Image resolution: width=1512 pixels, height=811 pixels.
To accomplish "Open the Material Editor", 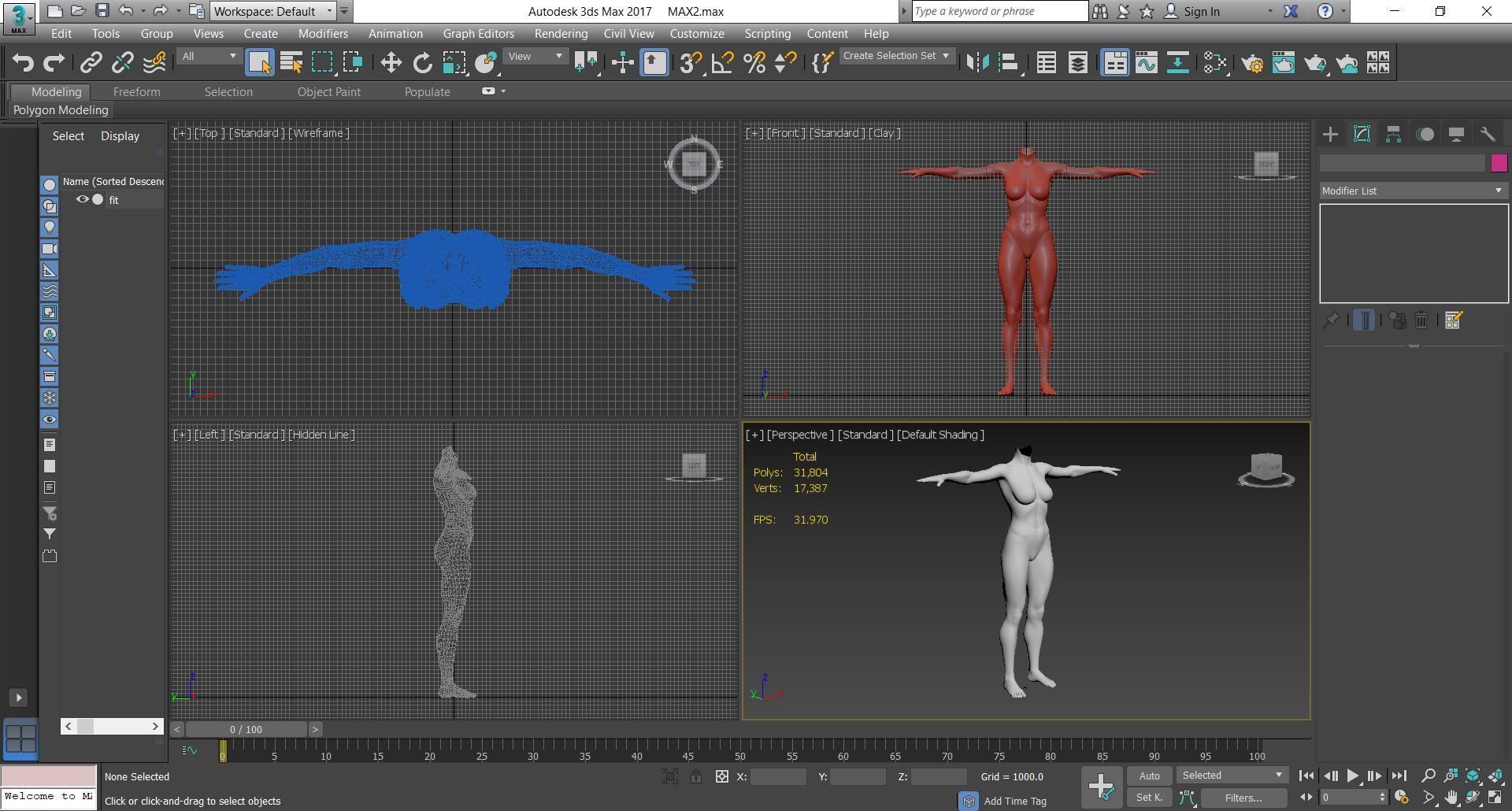I will 1214,62.
